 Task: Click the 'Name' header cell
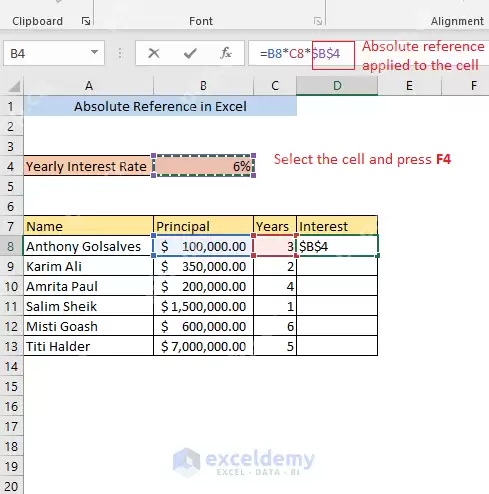coord(88,226)
